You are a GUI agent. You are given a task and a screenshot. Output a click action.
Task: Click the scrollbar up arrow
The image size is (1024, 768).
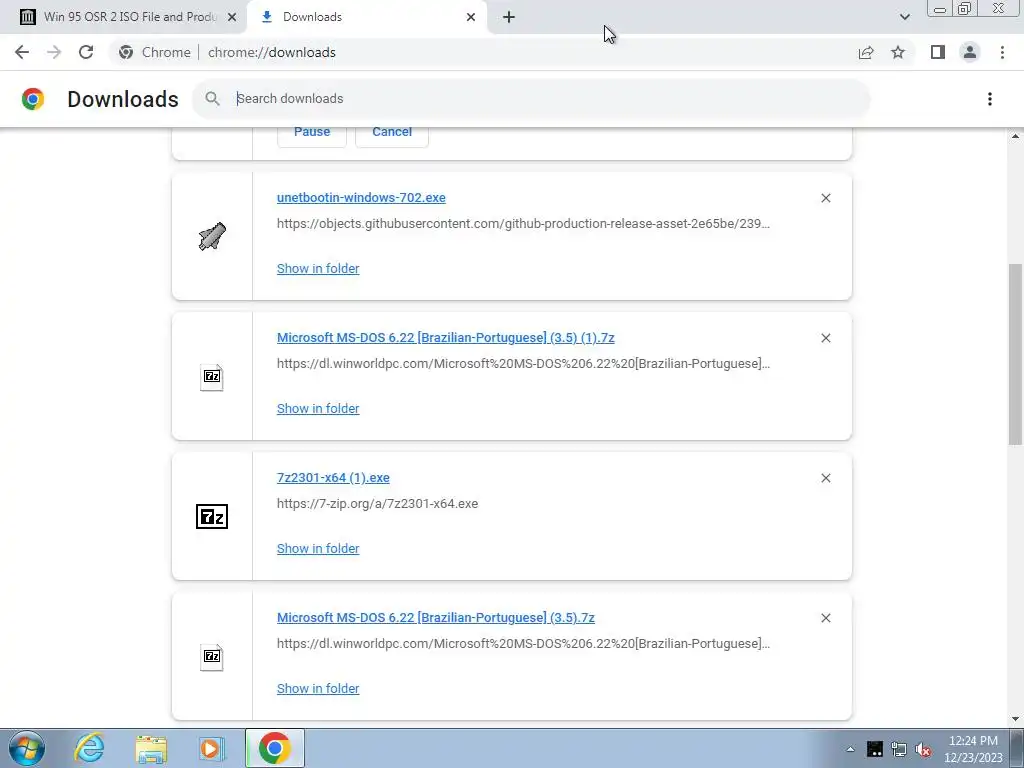pos(1015,136)
